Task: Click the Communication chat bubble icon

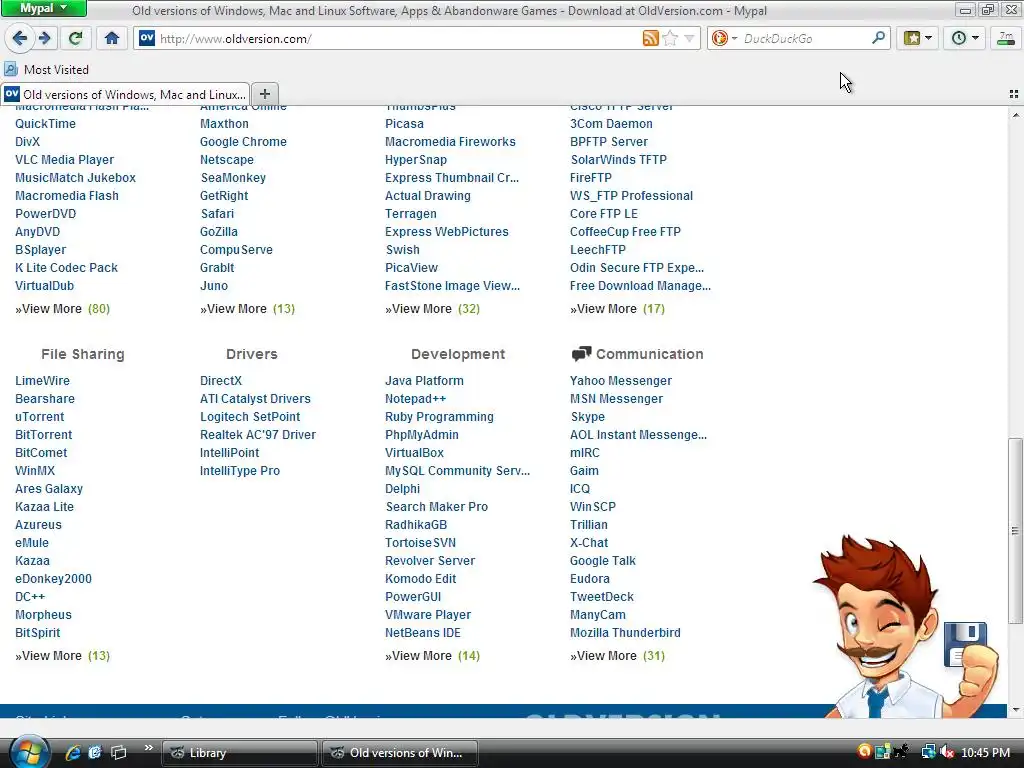Action: coord(581,354)
